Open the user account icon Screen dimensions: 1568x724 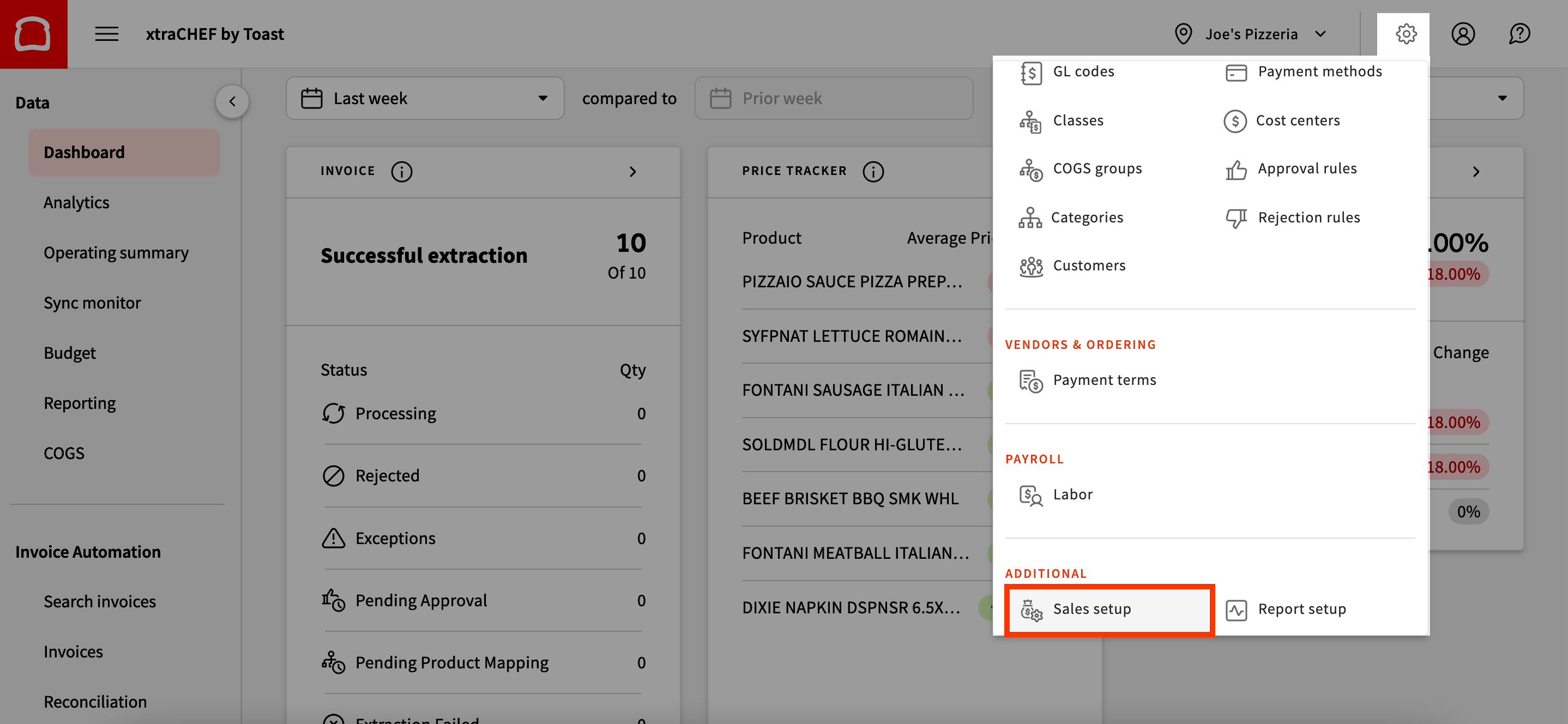[x=1463, y=33]
